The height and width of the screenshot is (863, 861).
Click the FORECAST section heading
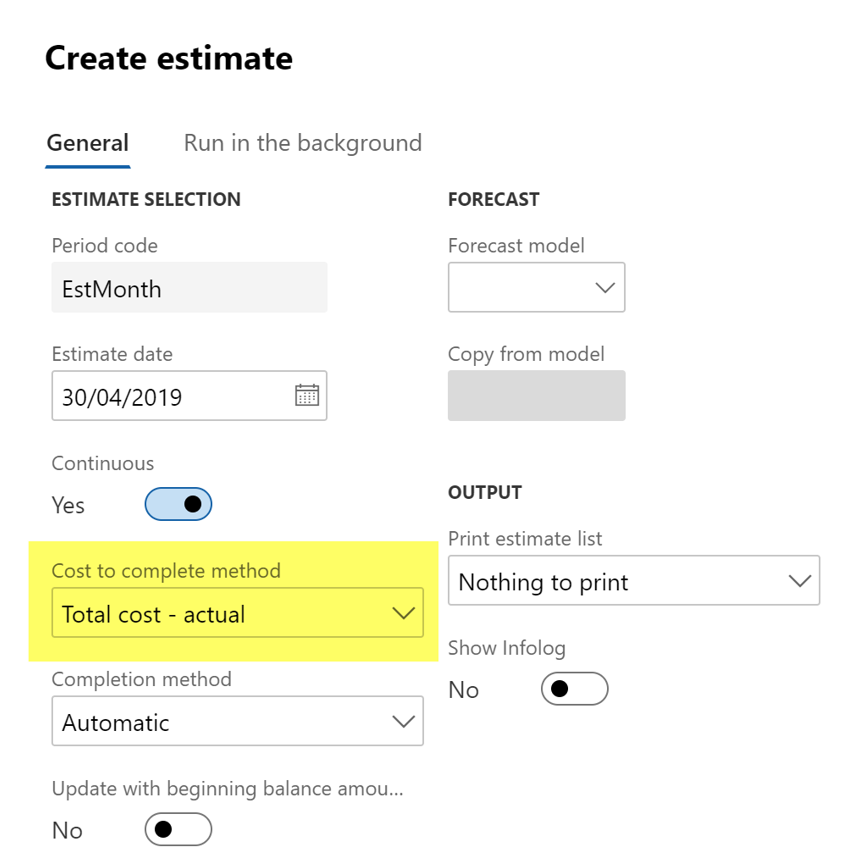494,199
